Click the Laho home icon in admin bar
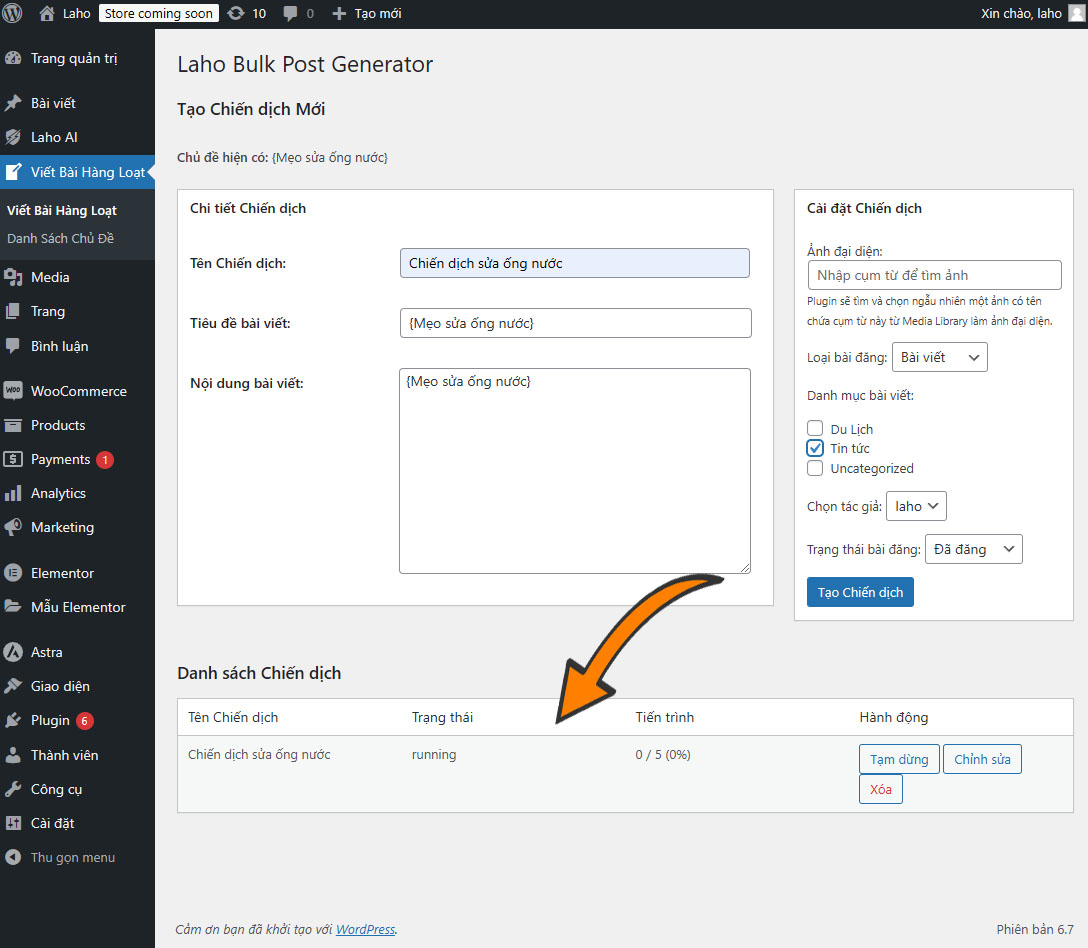 47,14
